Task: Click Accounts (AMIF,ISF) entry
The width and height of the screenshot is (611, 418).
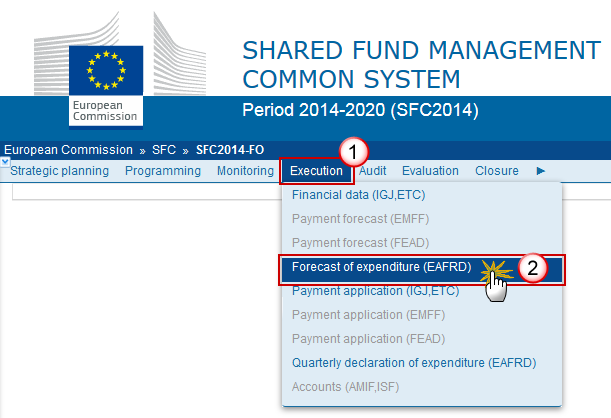Action: [345, 387]
